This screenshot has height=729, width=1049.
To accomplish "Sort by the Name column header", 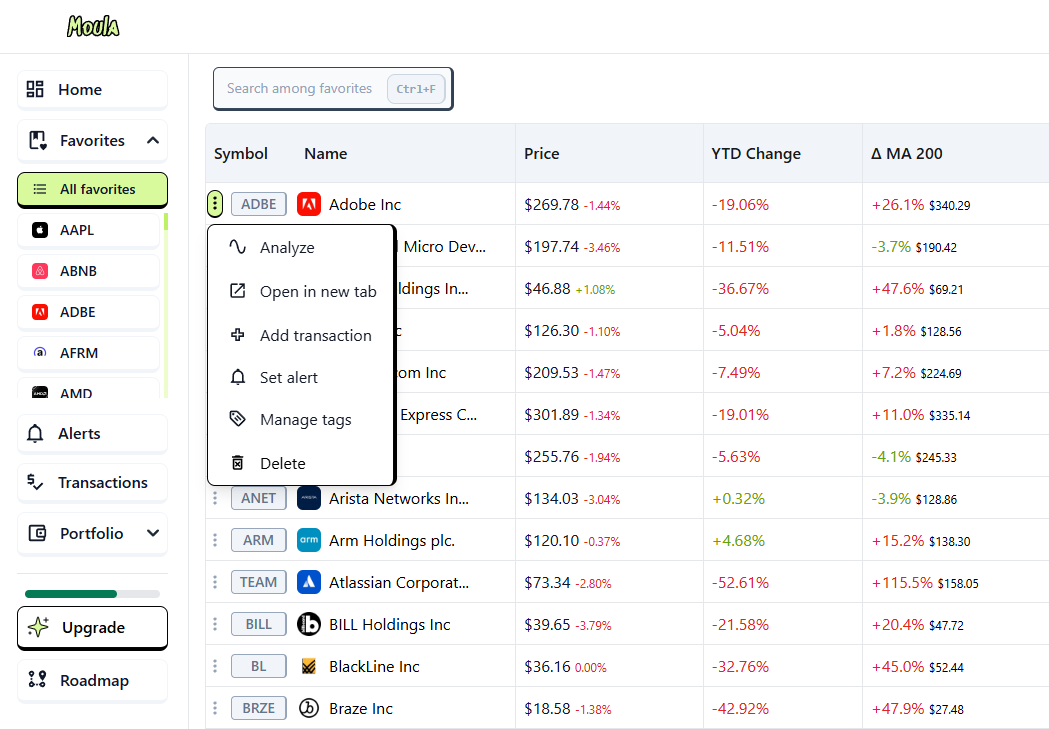I will (326, 154).
